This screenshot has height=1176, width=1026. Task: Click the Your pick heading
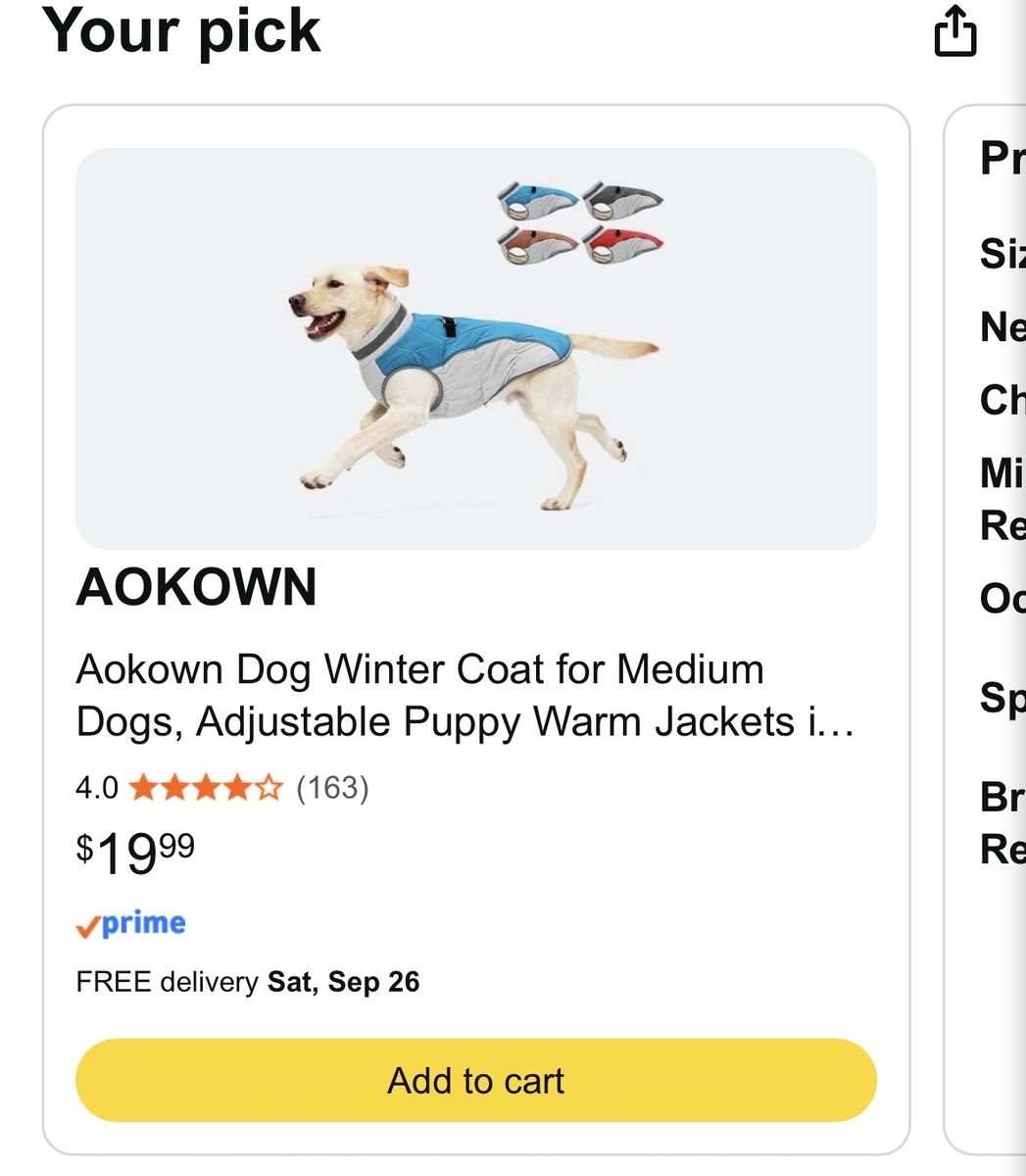pyautogui.click(x=182, y=29)
